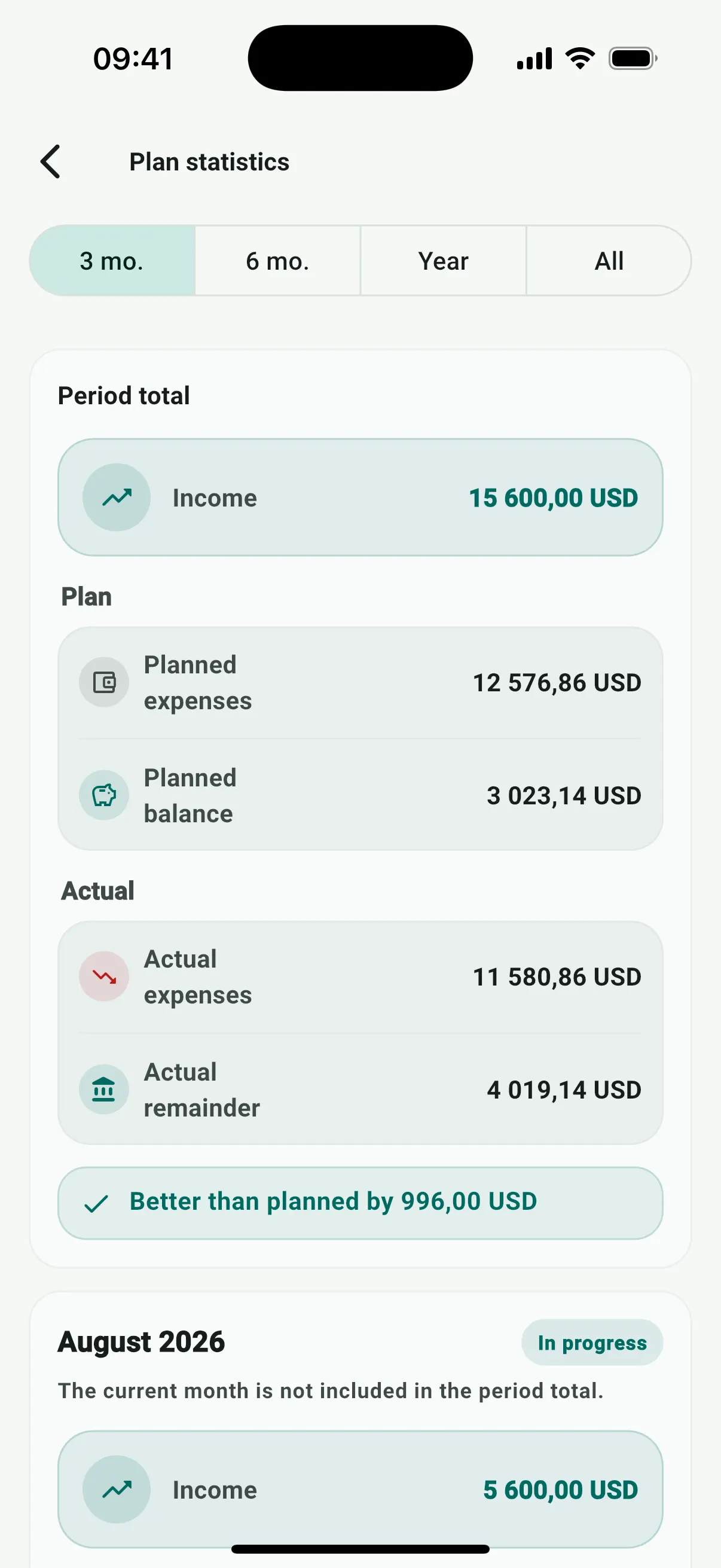
Task: Open the Planned expenses row
Action: (360, 682)
